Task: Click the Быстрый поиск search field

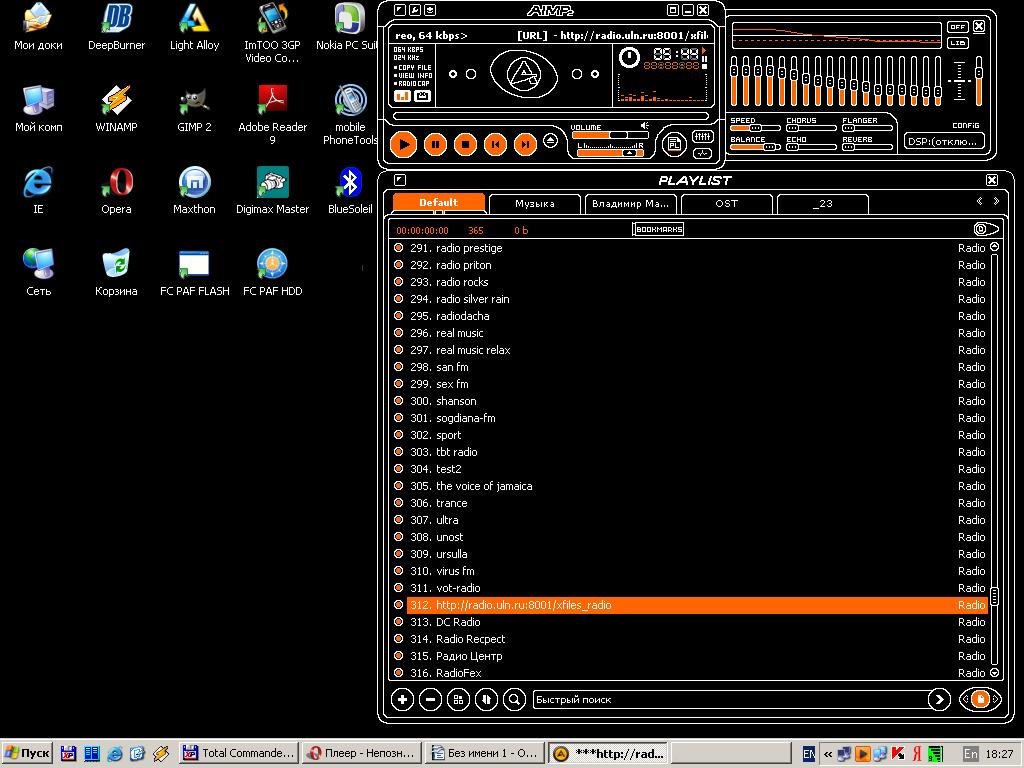Action: [728, 700]
